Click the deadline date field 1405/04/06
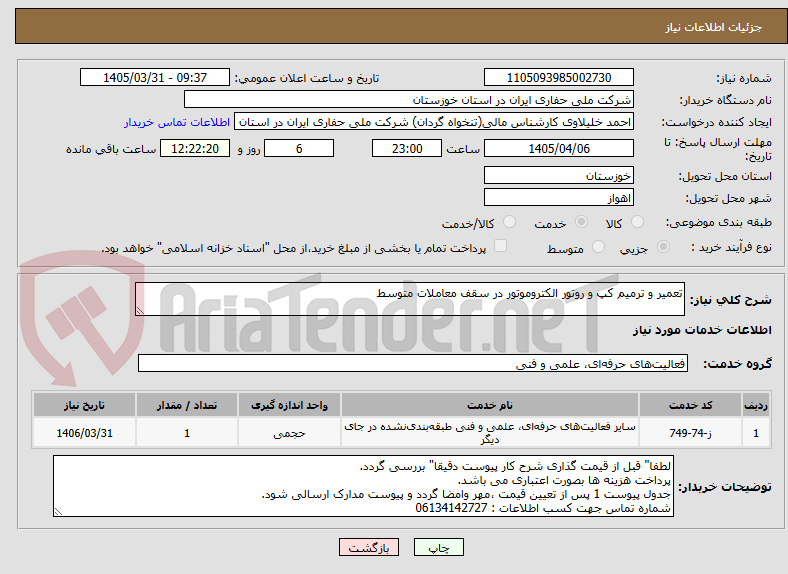Screen dimensions: 788x574 [558, 148]
